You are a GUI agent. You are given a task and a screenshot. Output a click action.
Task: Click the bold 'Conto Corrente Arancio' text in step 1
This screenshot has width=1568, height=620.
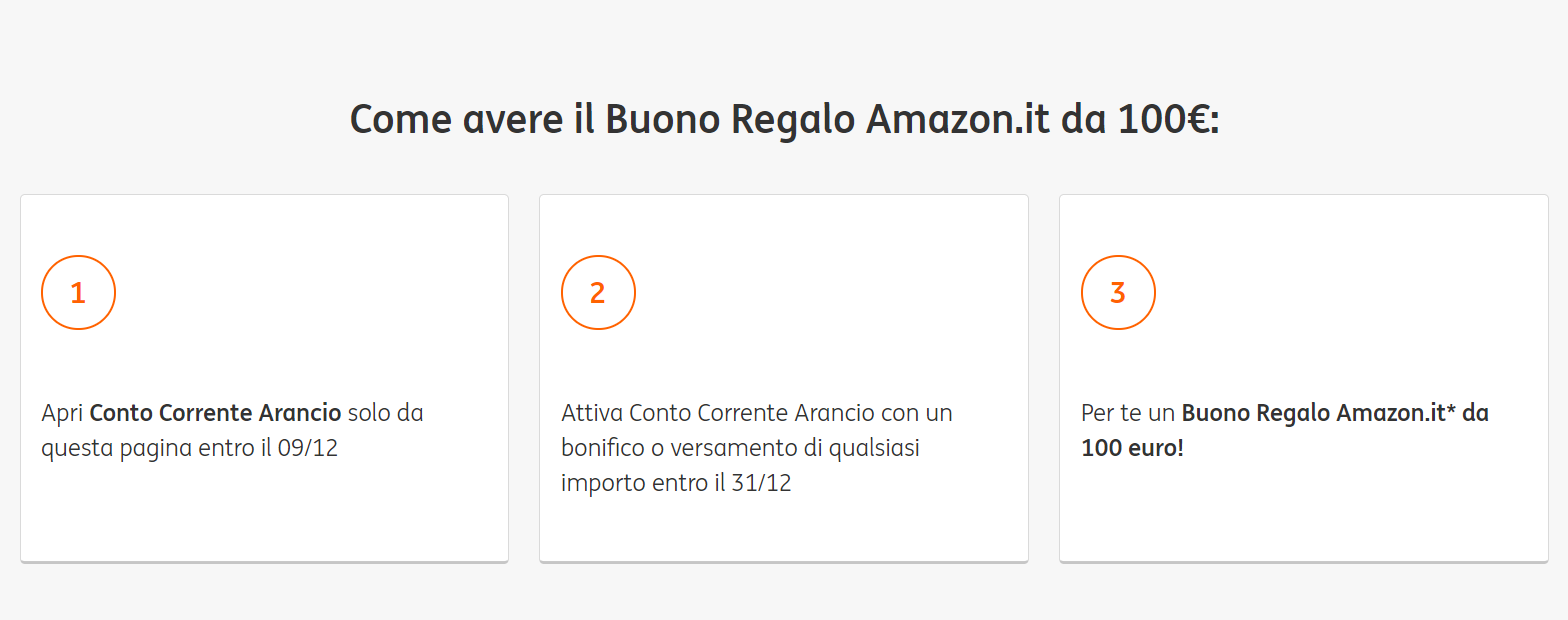click(x=215, y=413)
